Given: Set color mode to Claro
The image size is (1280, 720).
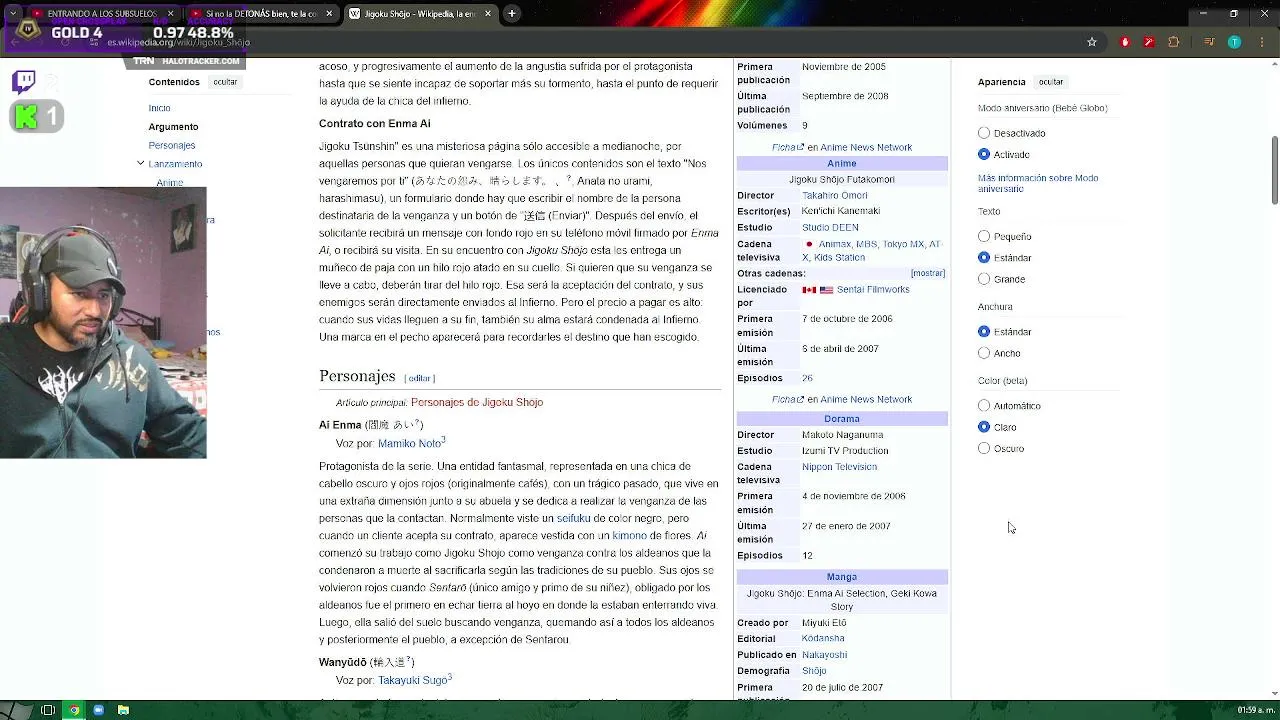Looking at the screenshot, I should (984, 427).
